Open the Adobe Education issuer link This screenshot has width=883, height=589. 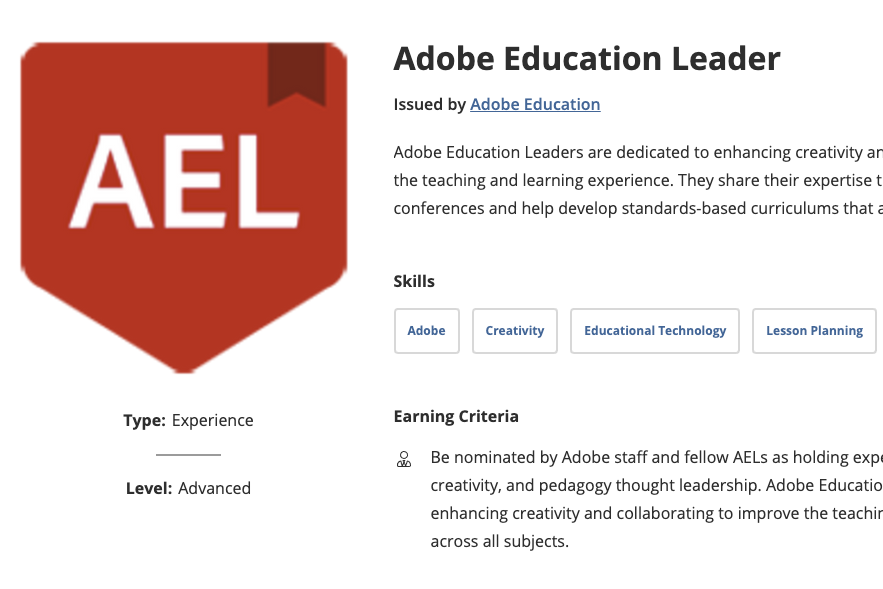click(x=535, y=104)
